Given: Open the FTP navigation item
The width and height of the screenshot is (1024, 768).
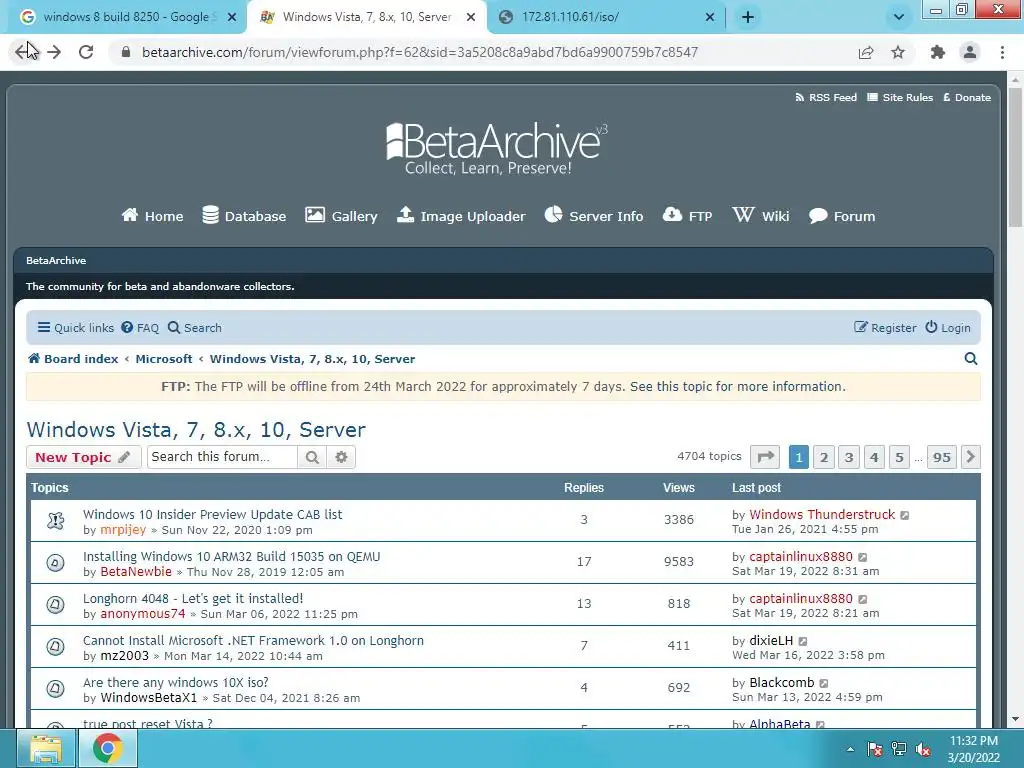Looking at the screenshot, I should click(x=687, y=216).
